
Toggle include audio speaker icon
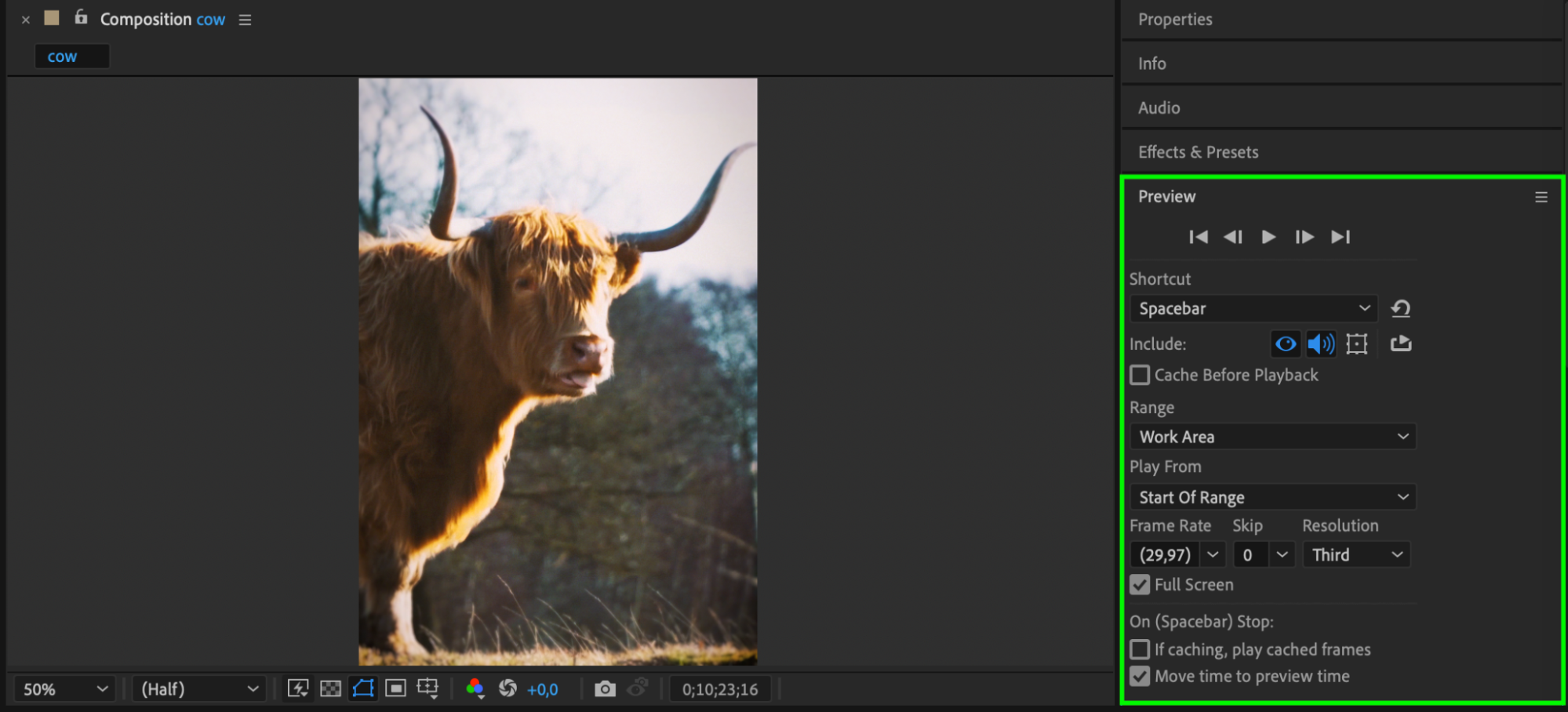coord(1321,343)
